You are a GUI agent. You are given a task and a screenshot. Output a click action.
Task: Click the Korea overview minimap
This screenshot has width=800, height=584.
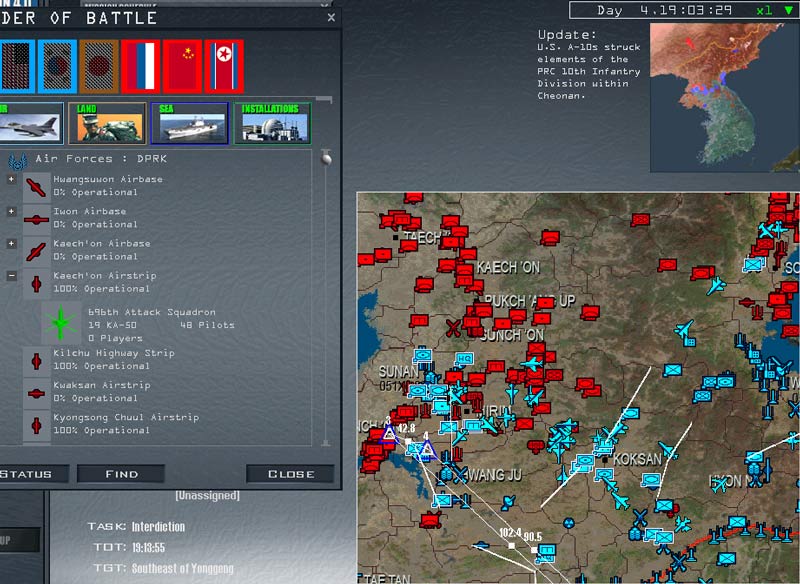tap(724, 97)
